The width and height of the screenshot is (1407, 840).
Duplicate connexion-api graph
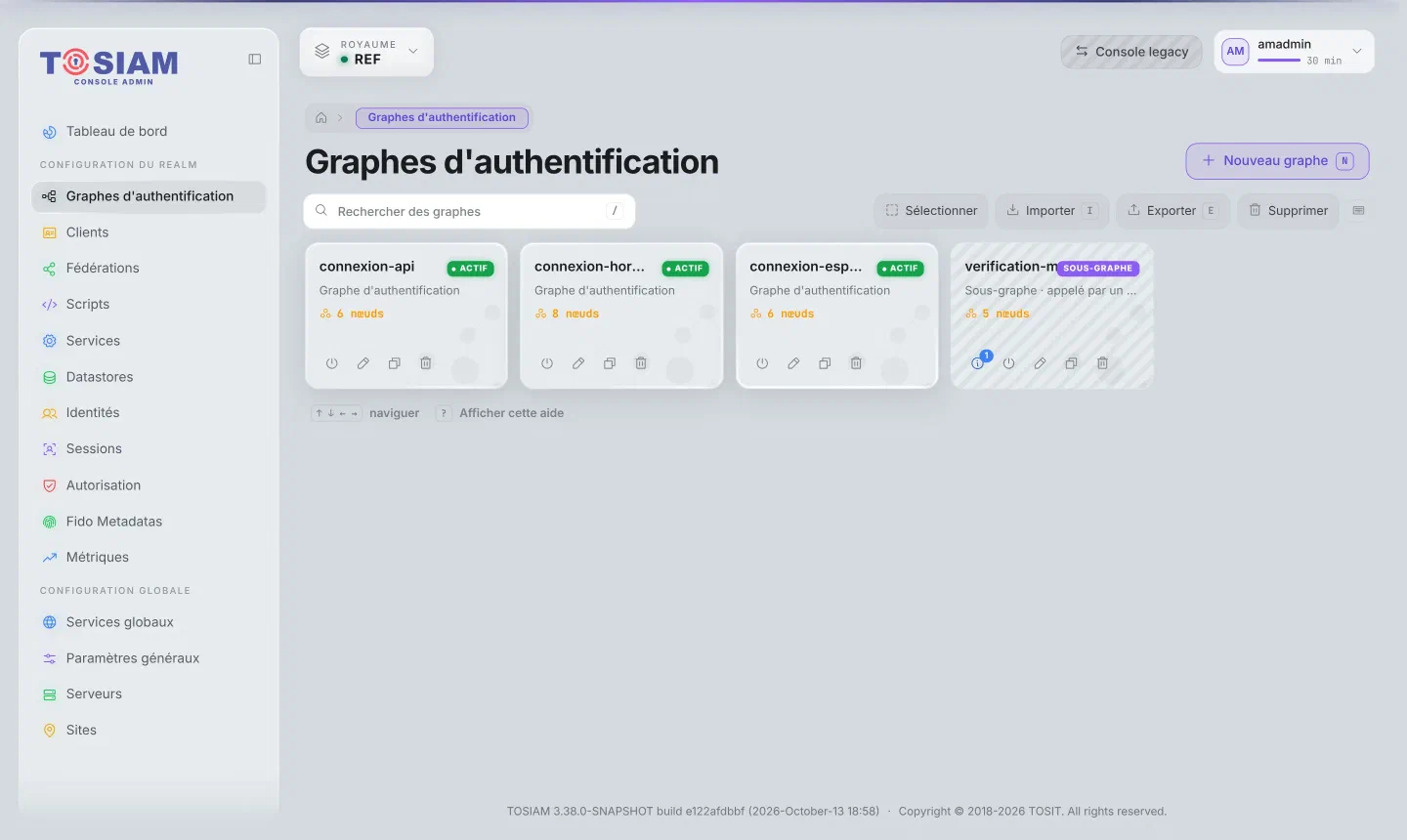[x=395, y=363]
